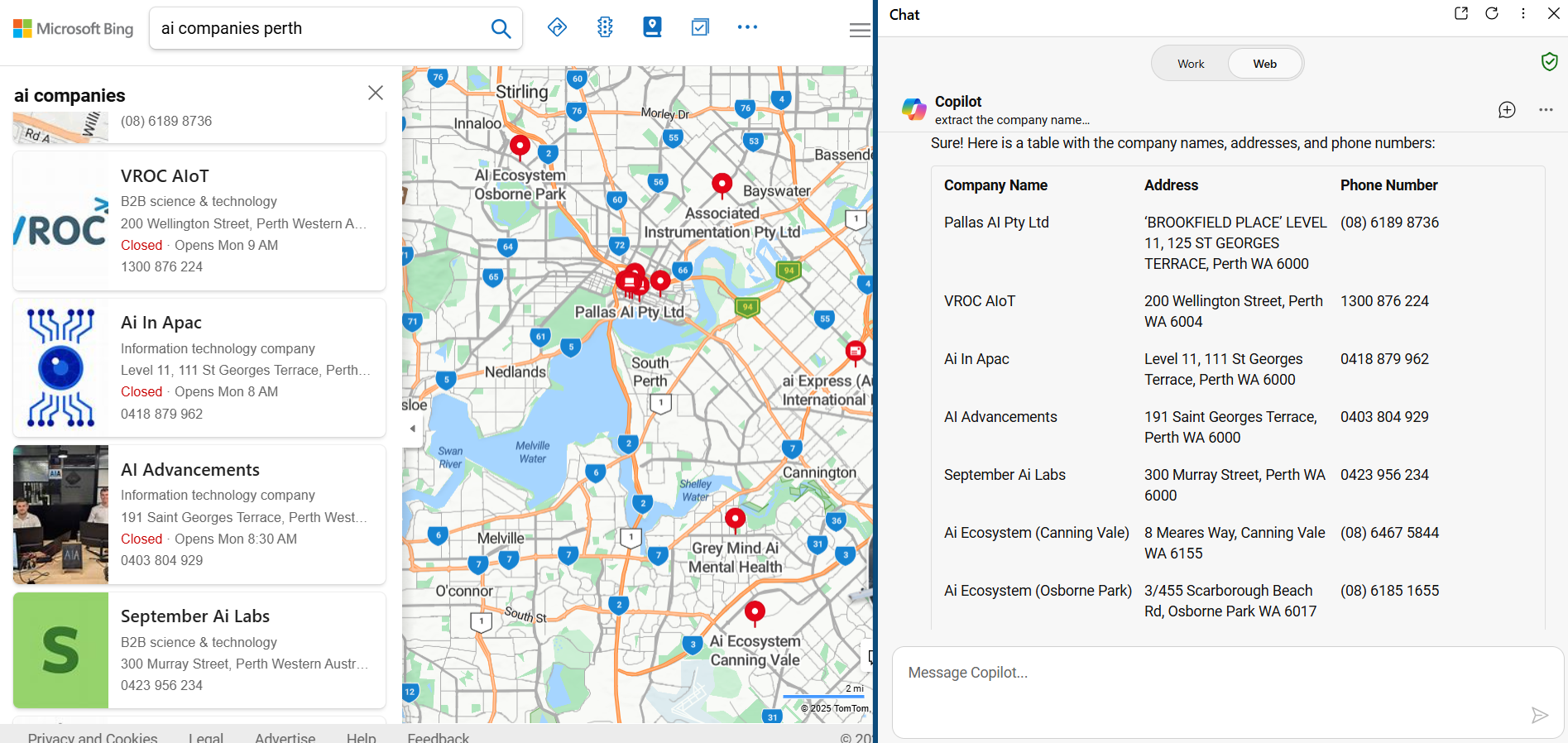1568x743 pixels.
Task: Click the VROC logo thumbnail
Action: click(x=60, y=221)
